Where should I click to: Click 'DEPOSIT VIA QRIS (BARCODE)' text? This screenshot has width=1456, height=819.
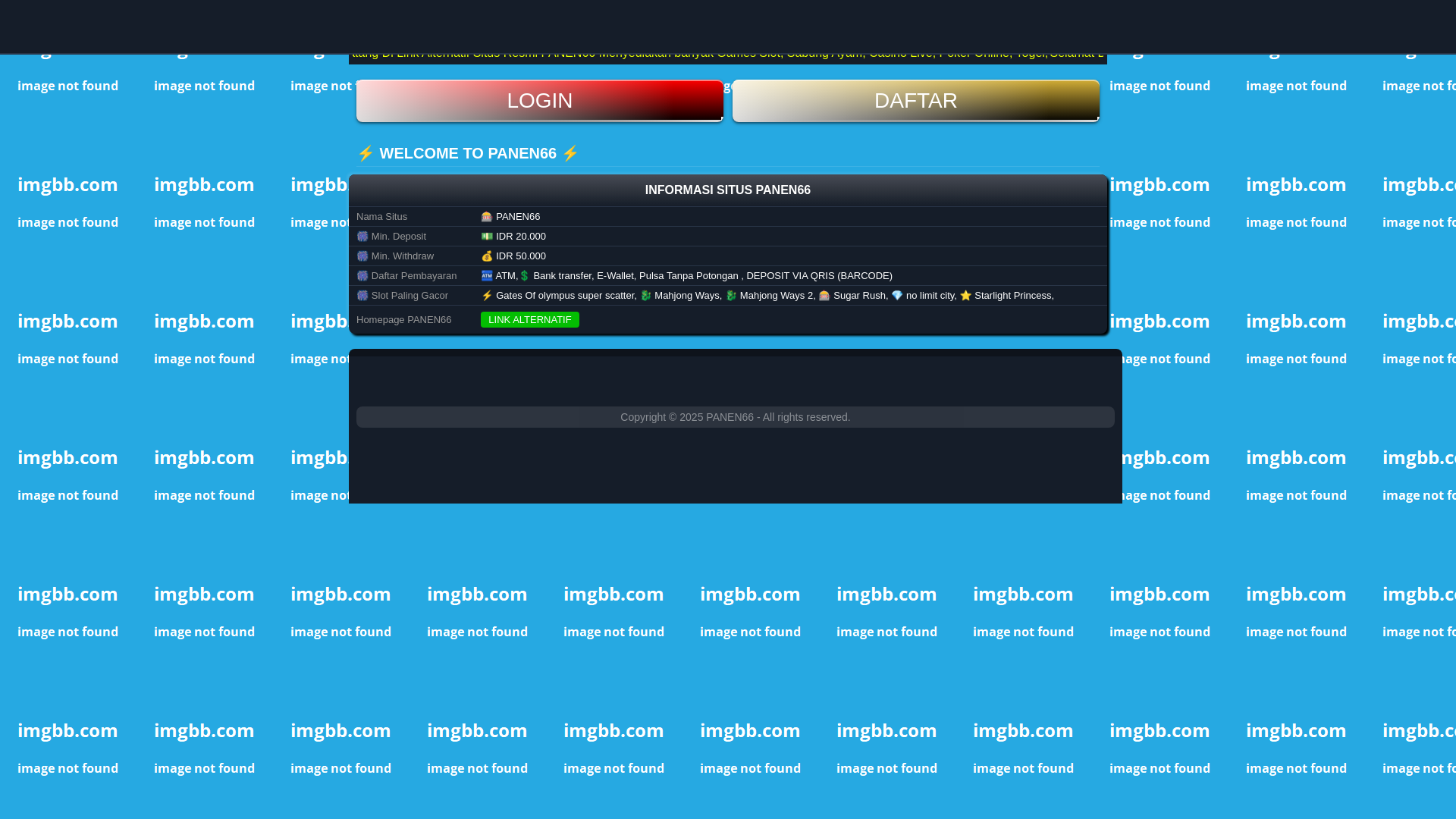[819, 276]
